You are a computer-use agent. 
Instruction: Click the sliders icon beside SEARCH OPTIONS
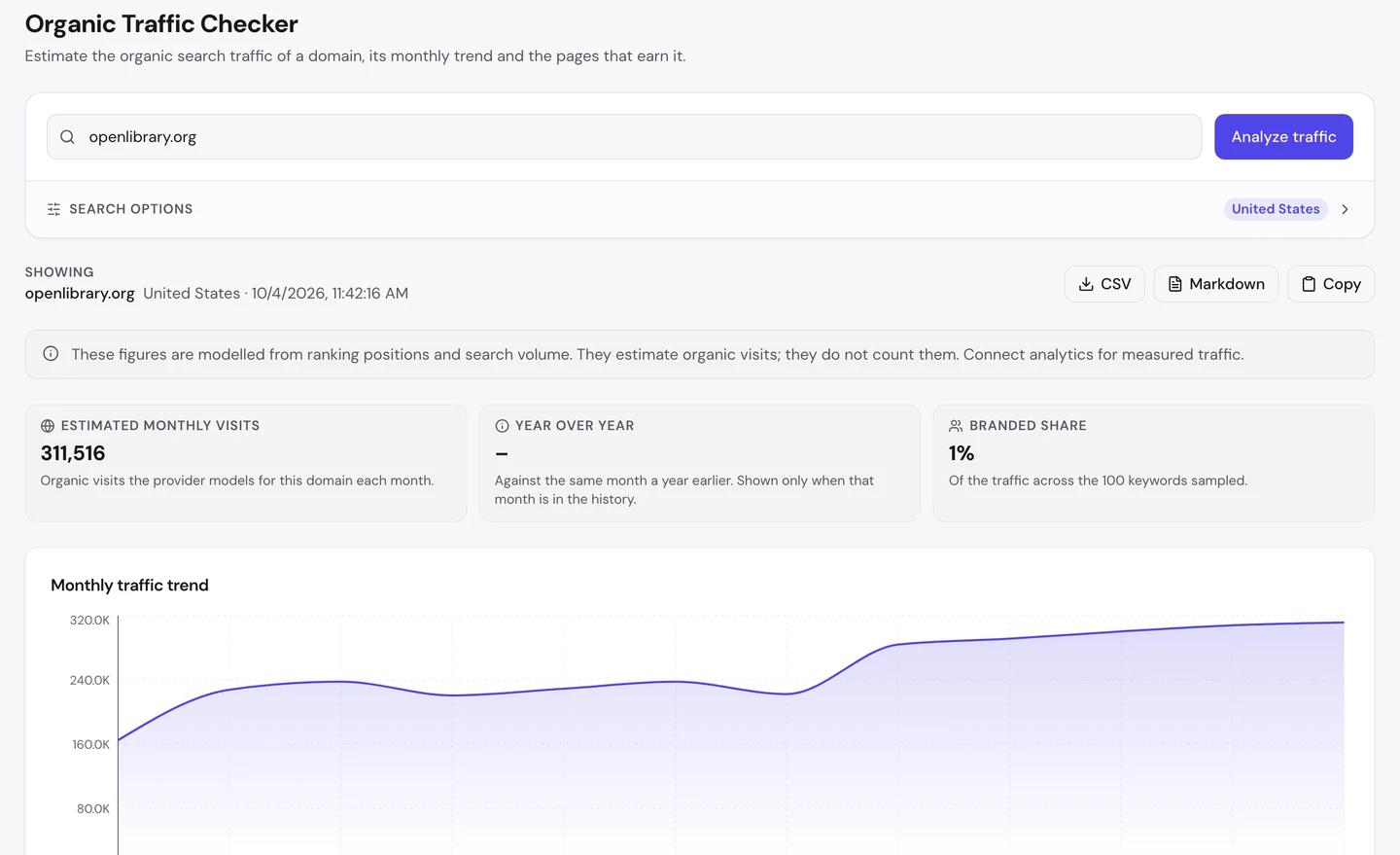coord(53,209)
